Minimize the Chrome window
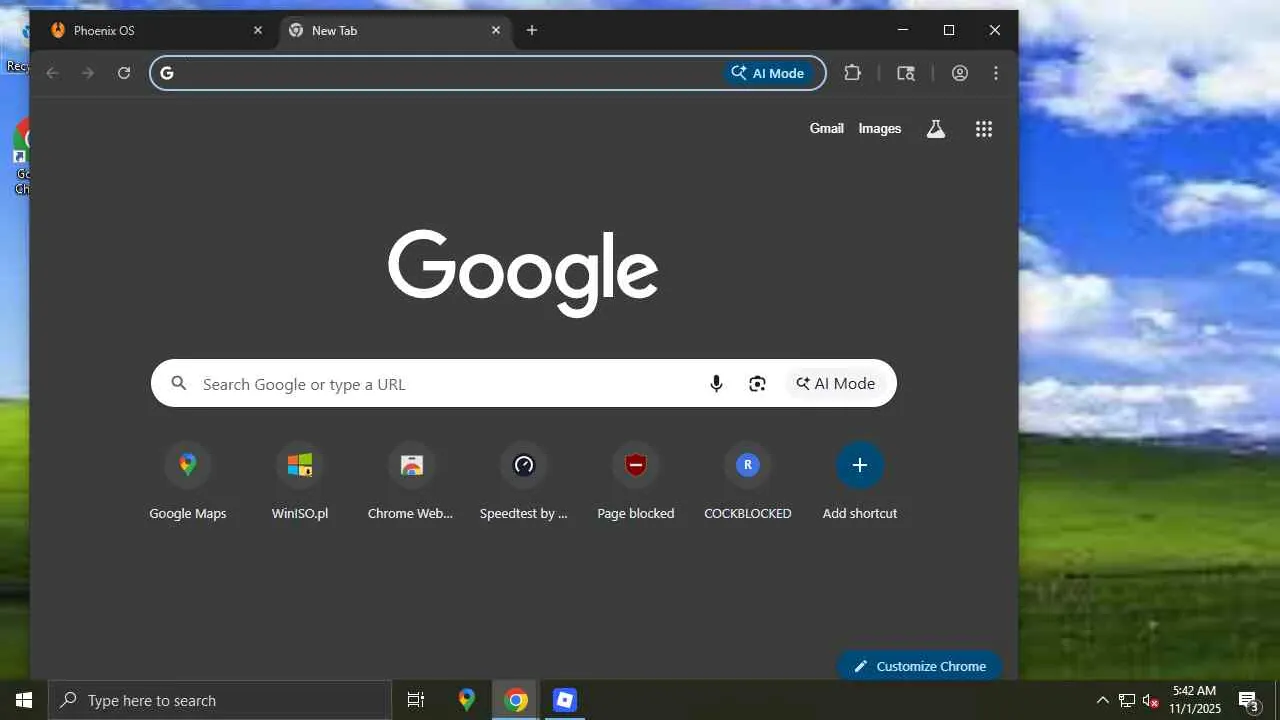 click(x=903, y=30)
